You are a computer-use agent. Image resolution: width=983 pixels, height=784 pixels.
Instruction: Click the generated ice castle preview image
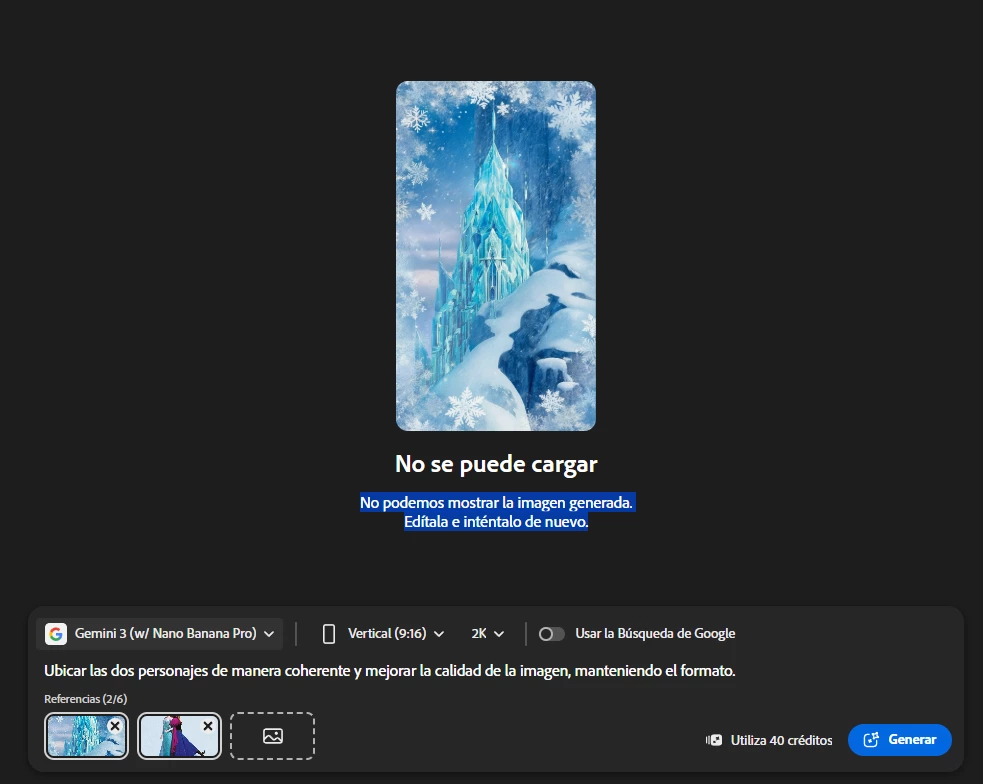point(496,256)
